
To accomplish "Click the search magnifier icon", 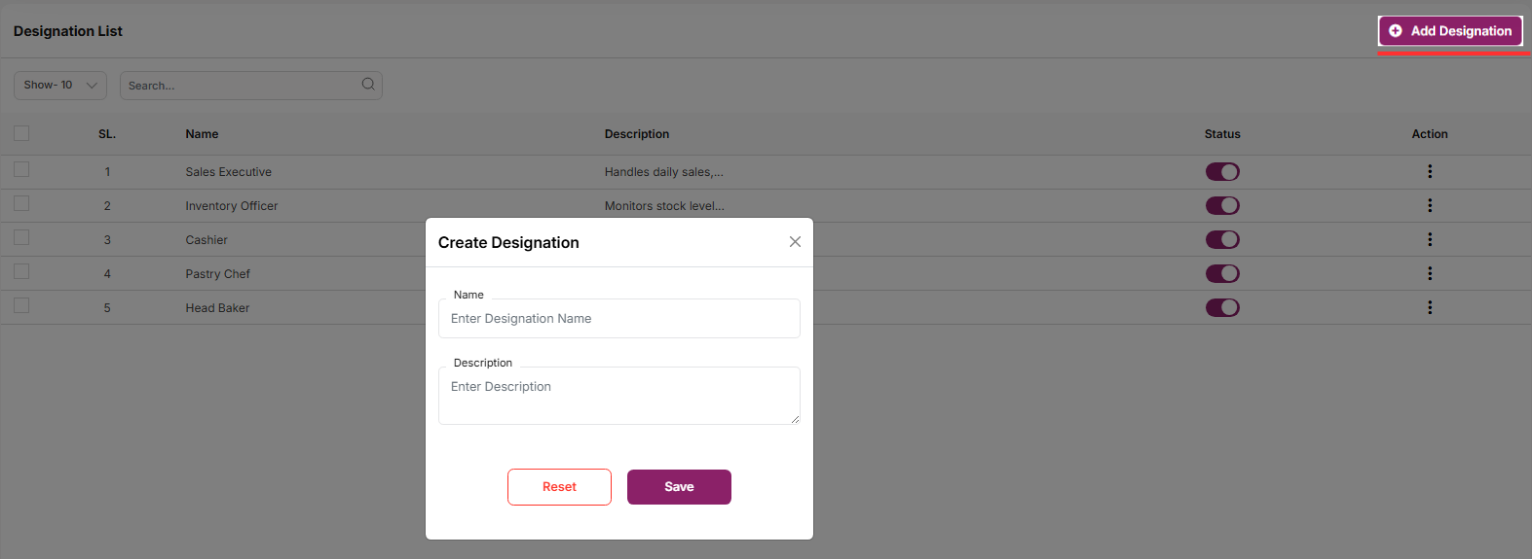I will [368, 85].
